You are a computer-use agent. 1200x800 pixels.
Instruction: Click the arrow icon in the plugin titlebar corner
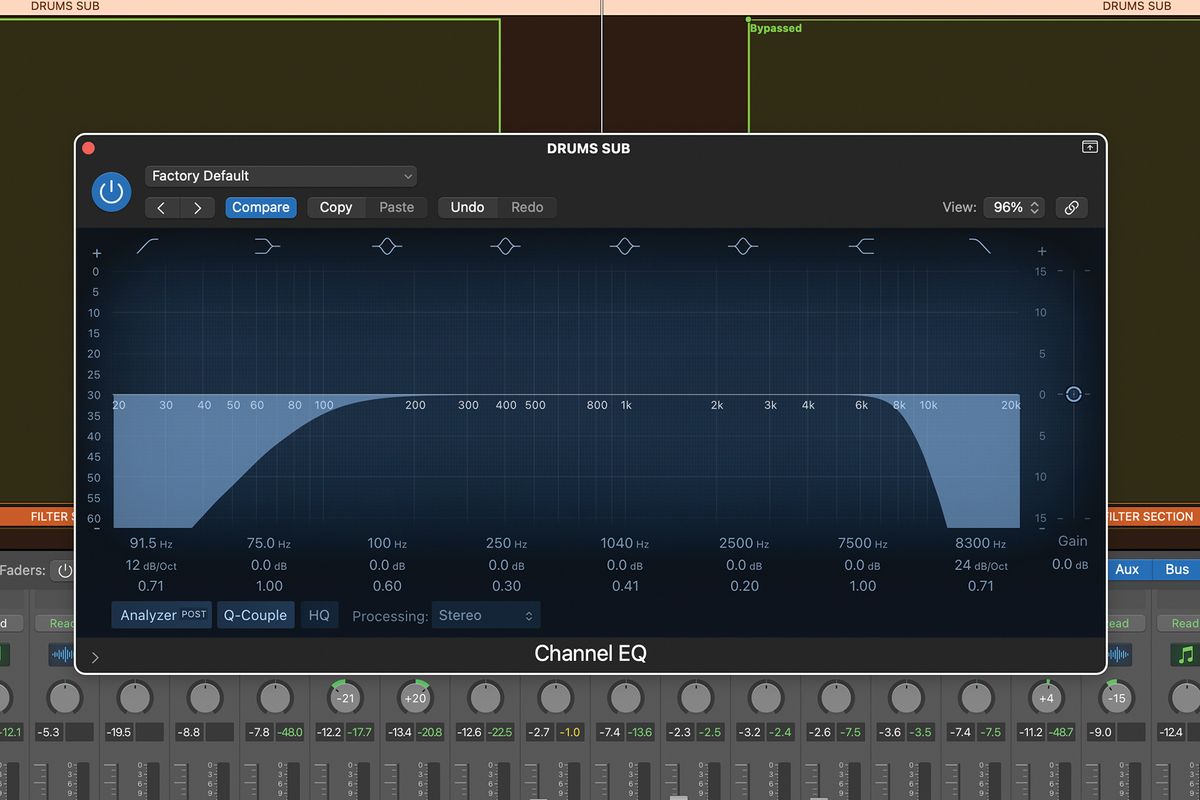[x=1089, y=146]
